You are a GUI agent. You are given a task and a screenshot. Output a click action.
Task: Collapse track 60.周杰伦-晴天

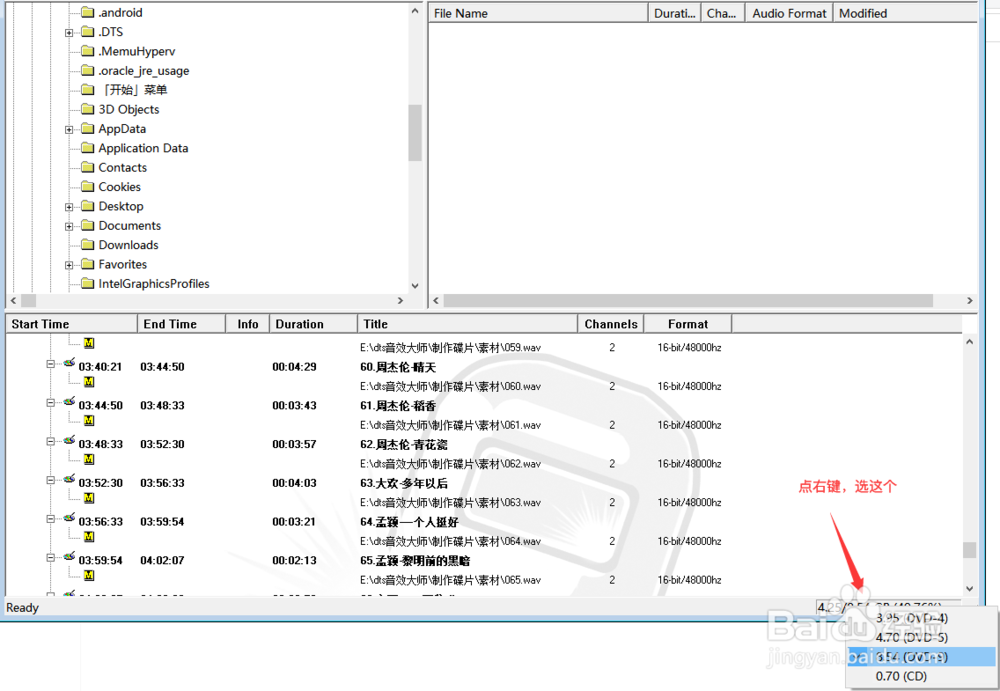pyautogui.click(x=50, y=364)
